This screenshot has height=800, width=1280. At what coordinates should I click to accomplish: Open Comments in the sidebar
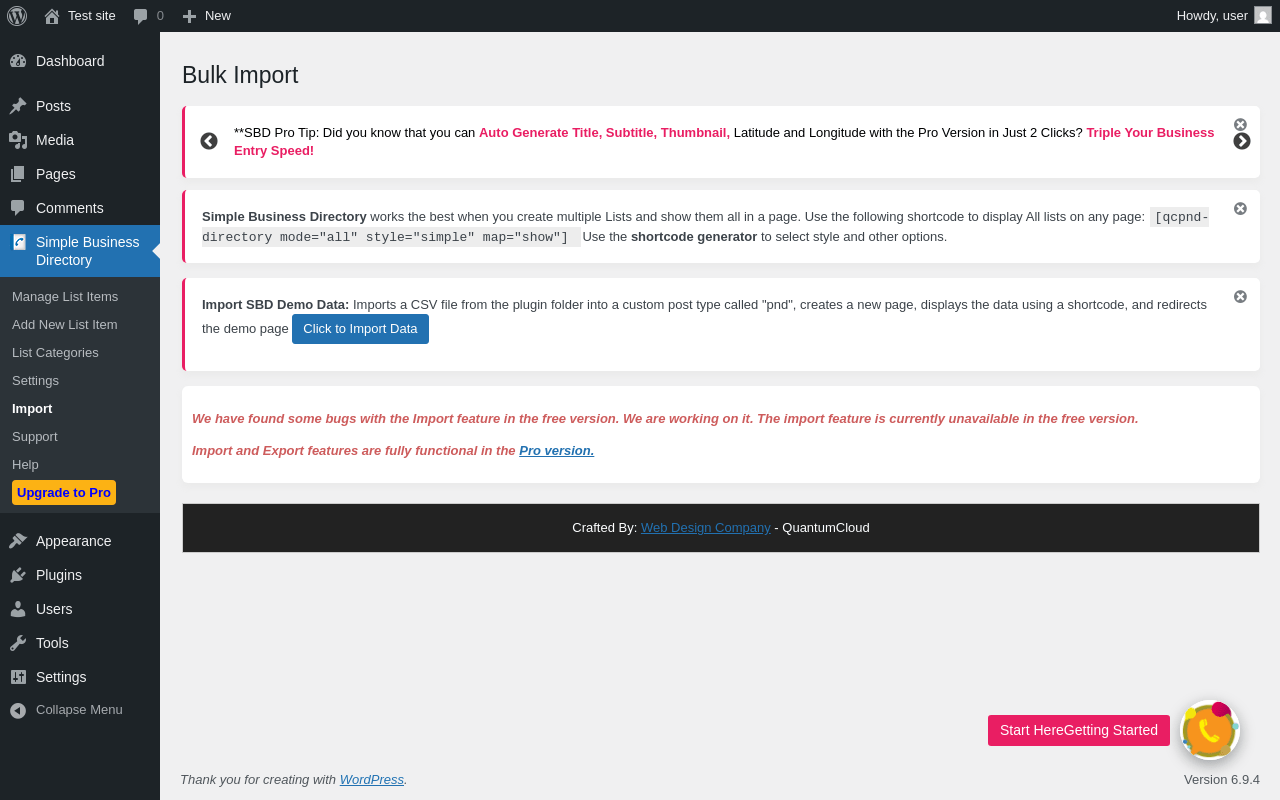click(80, 208)
